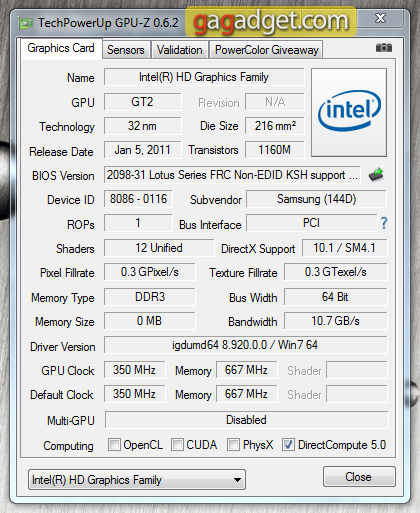
Task: Click the Multi-GPU field showing Disabled
Action: [247, 420]
